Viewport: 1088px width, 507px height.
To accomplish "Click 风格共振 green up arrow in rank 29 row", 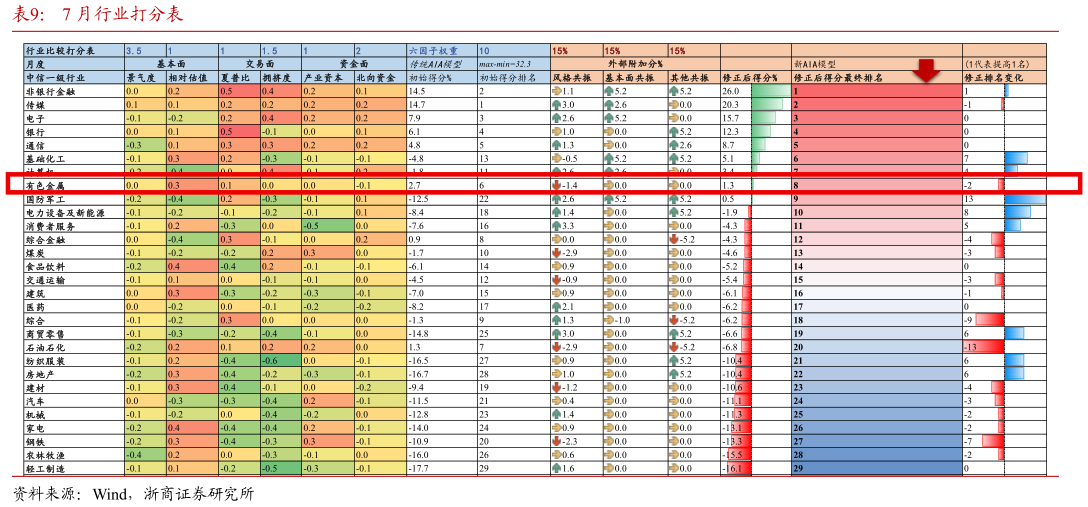I will (x=557, y=468).
